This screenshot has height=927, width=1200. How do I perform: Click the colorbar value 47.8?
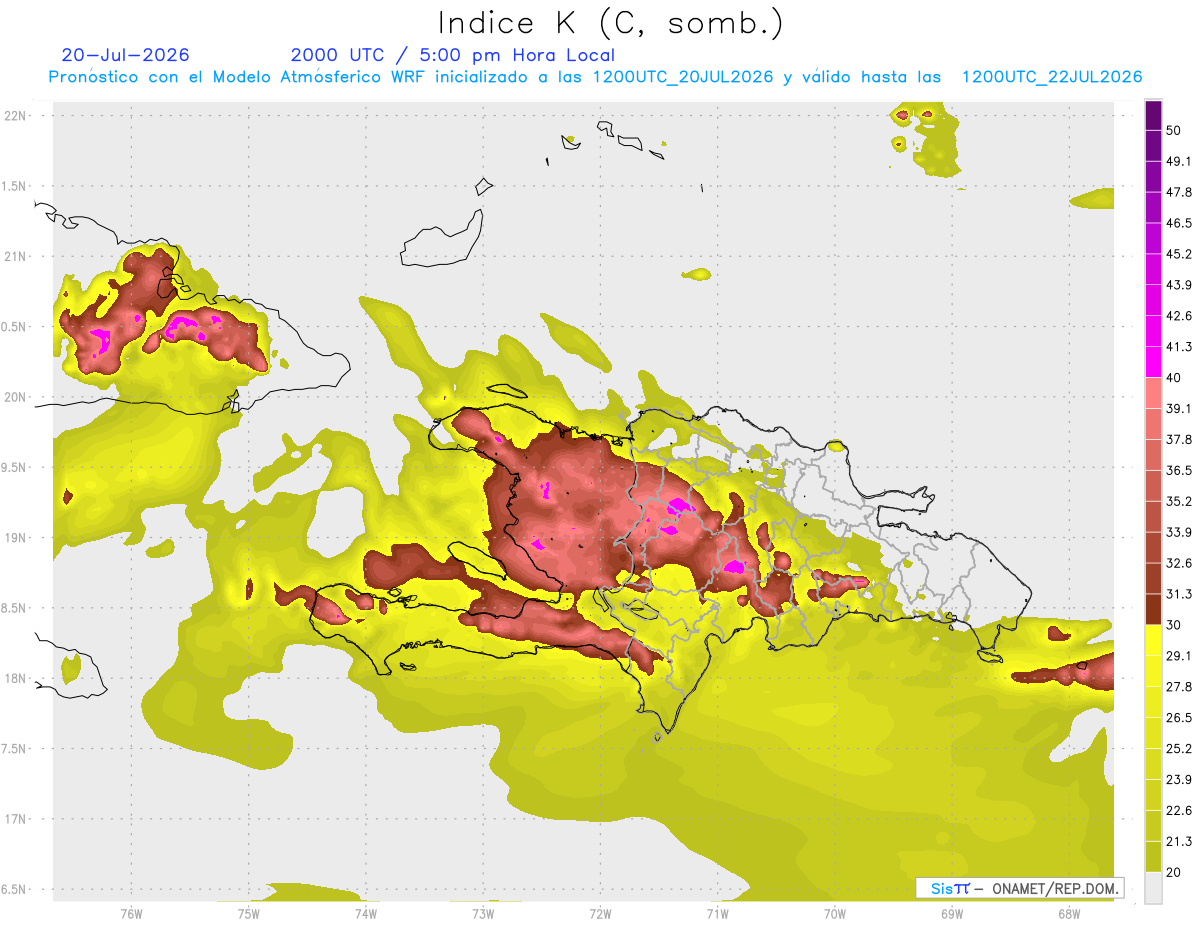pyautogui.click(x=1180, y=192)
